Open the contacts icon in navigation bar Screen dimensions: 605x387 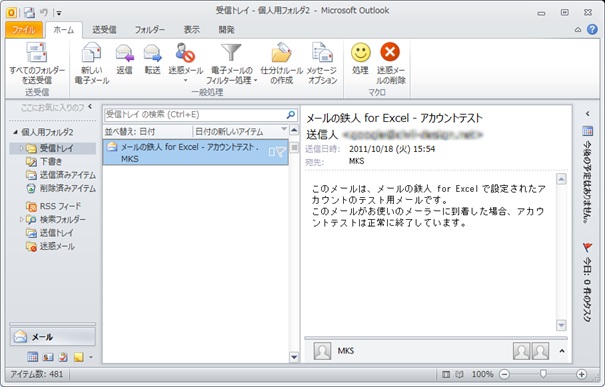click(x=48, y=357)
